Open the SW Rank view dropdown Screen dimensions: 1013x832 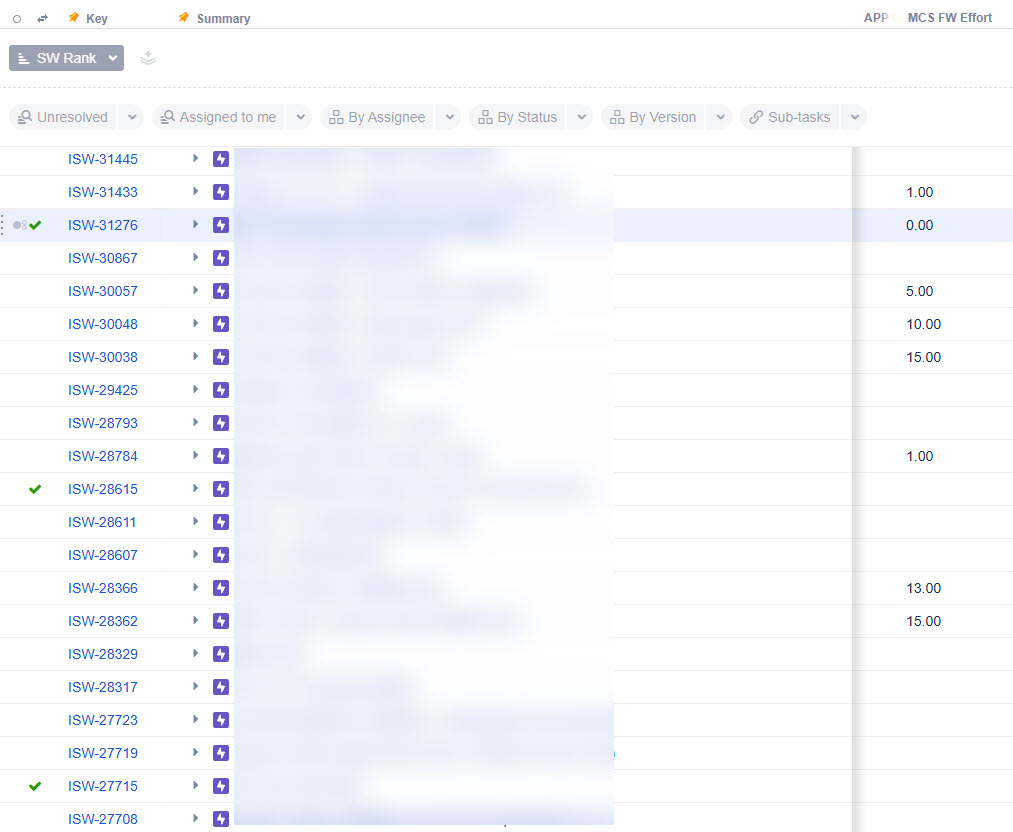click(x=66, y=58)
